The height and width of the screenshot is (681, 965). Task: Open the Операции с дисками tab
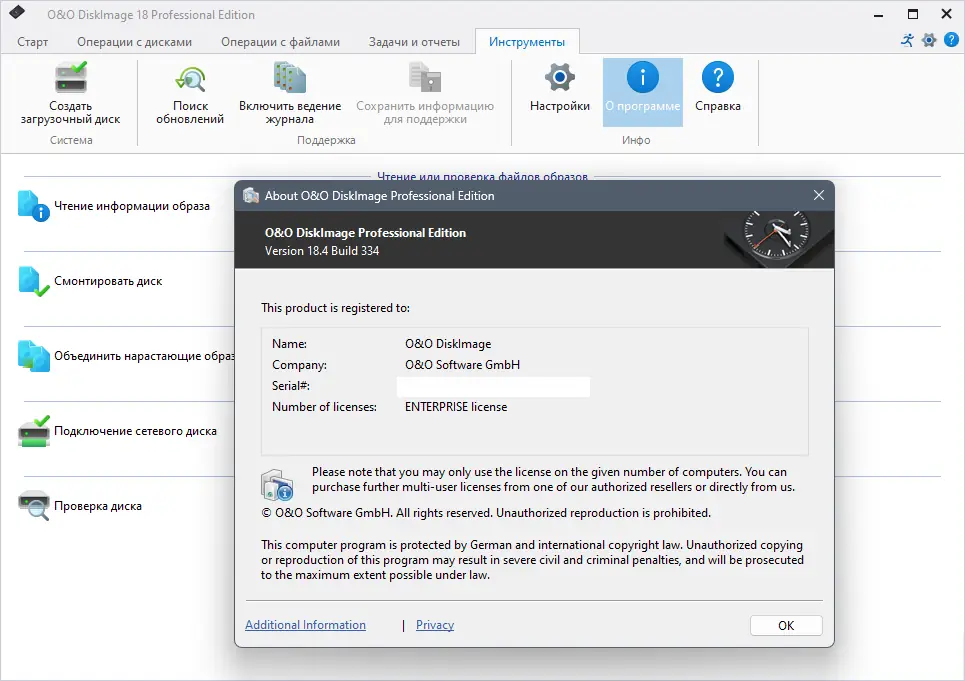(x=134, y=42)
